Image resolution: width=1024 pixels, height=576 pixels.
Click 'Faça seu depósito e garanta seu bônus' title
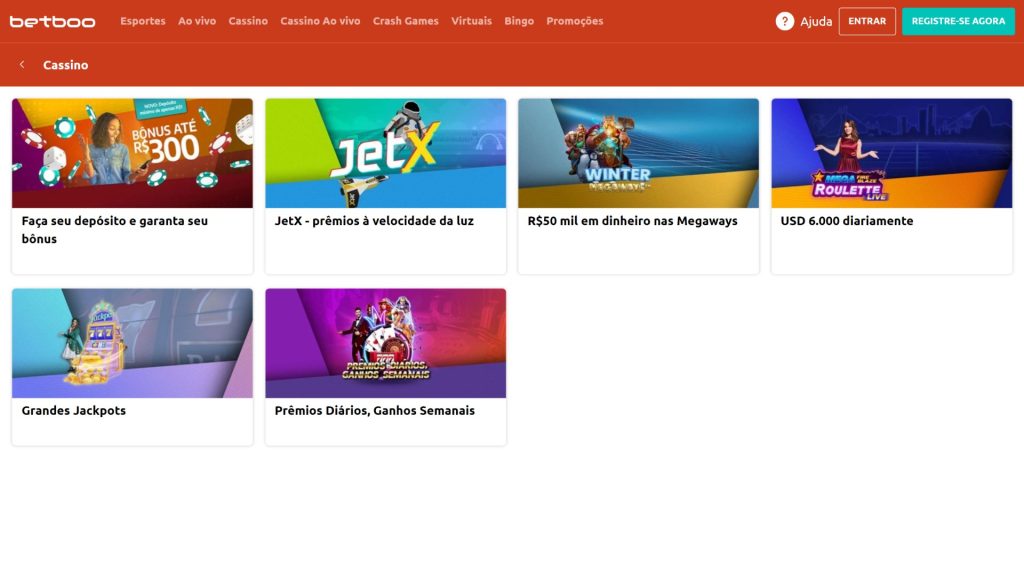click(115, 230)
